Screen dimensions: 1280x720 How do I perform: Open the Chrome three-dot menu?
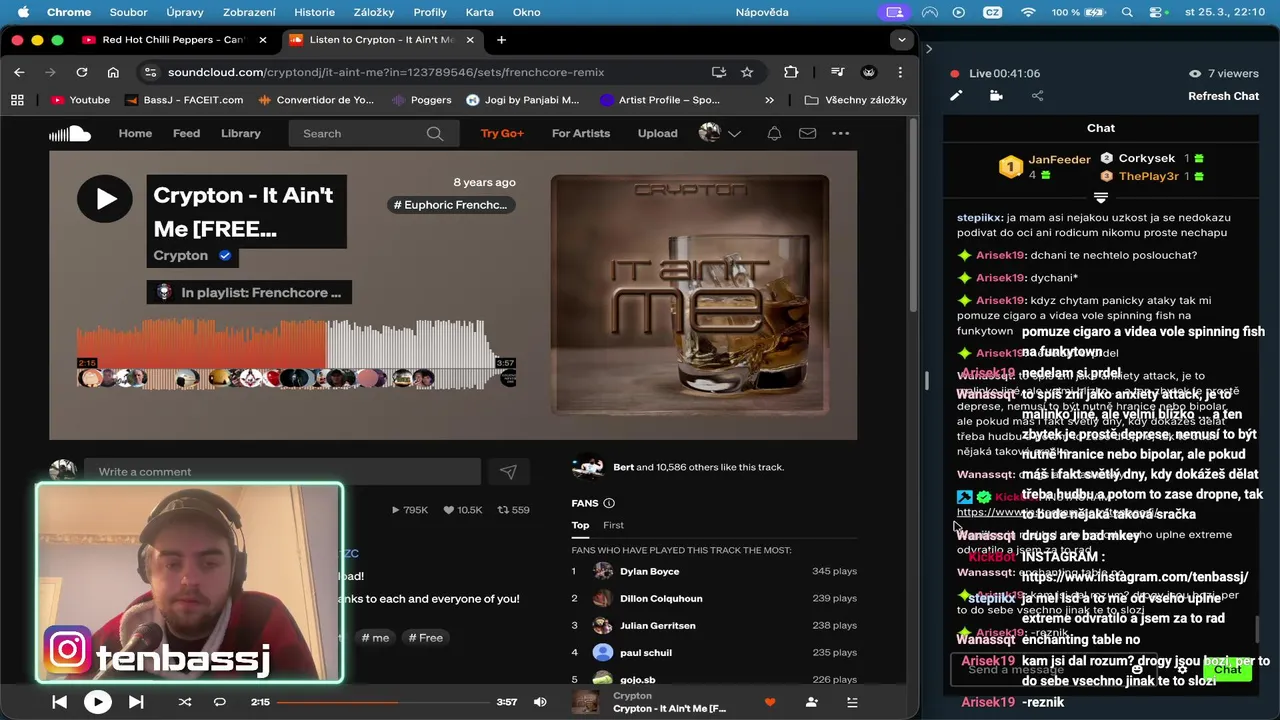900,72
